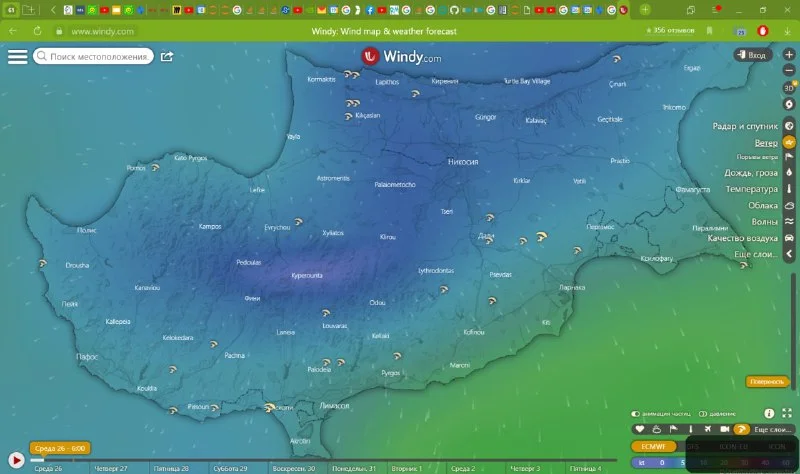800x474 pixels.
Task: Click the 'Вход' login button
Action: [750, 56]
